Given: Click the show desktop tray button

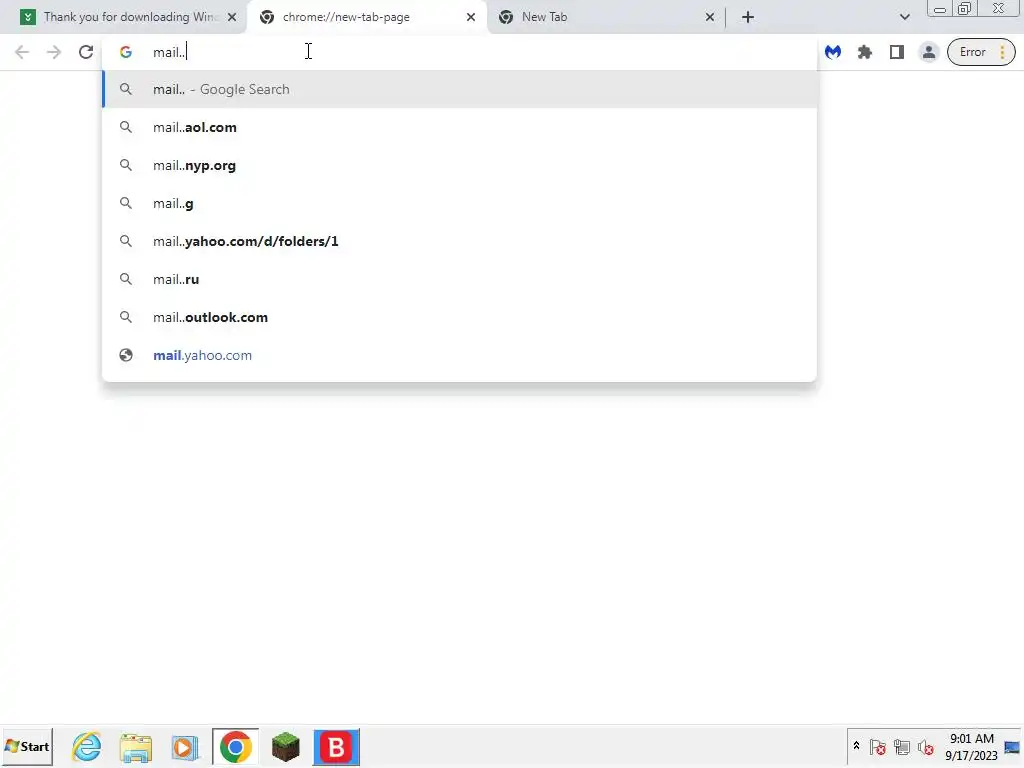Looking at the screenshot, I should pyautogui.click(x=1014, y=746).
